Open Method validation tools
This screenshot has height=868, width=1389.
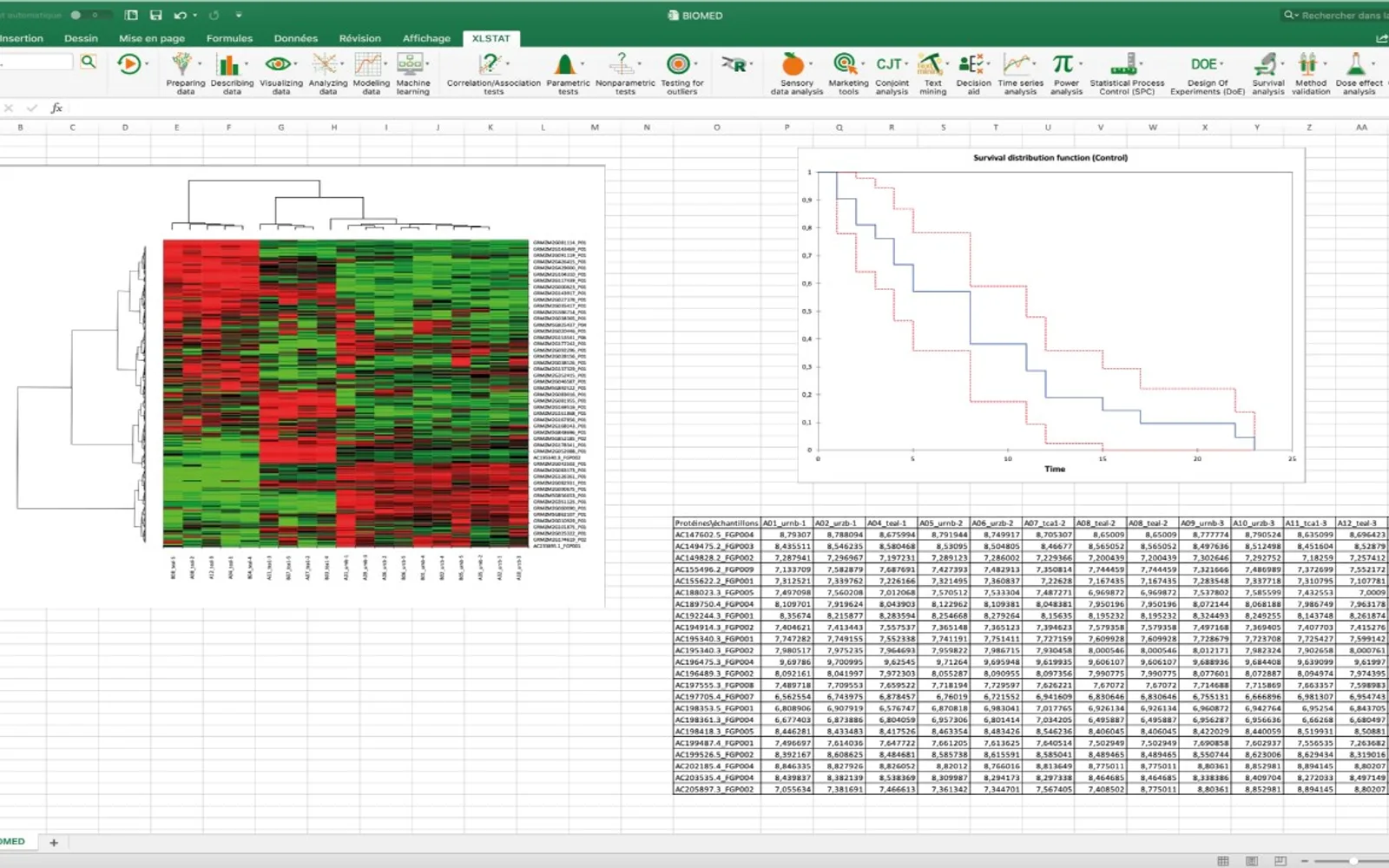coord(1310,73)
